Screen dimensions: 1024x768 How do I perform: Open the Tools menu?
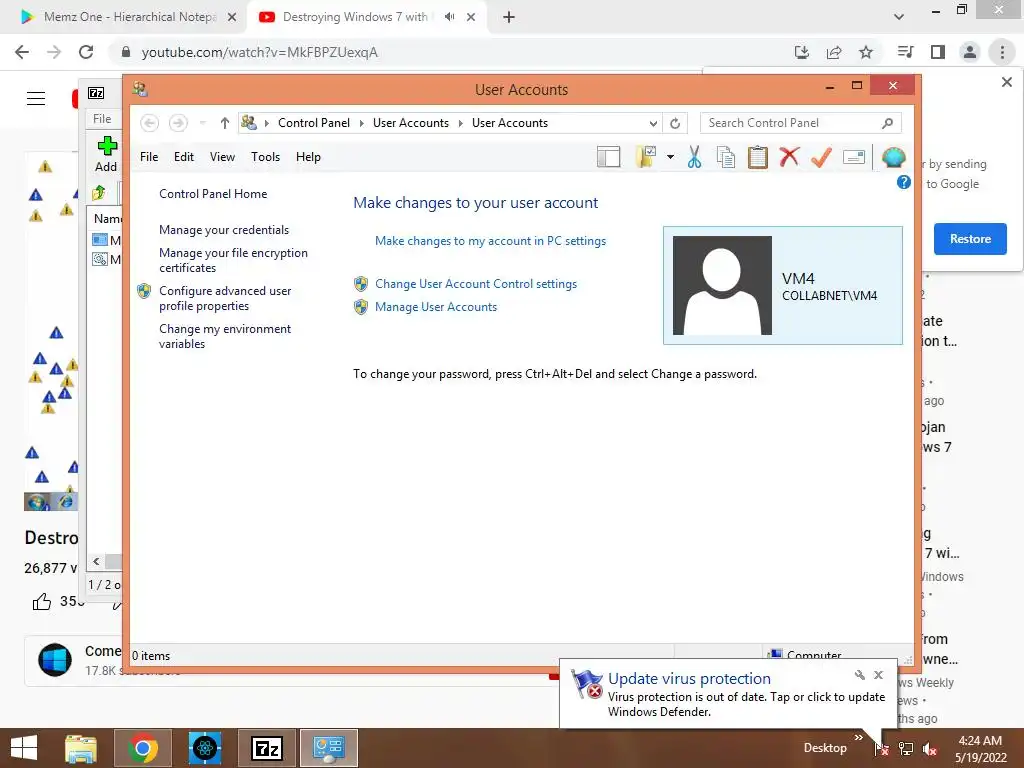[265, 157]
